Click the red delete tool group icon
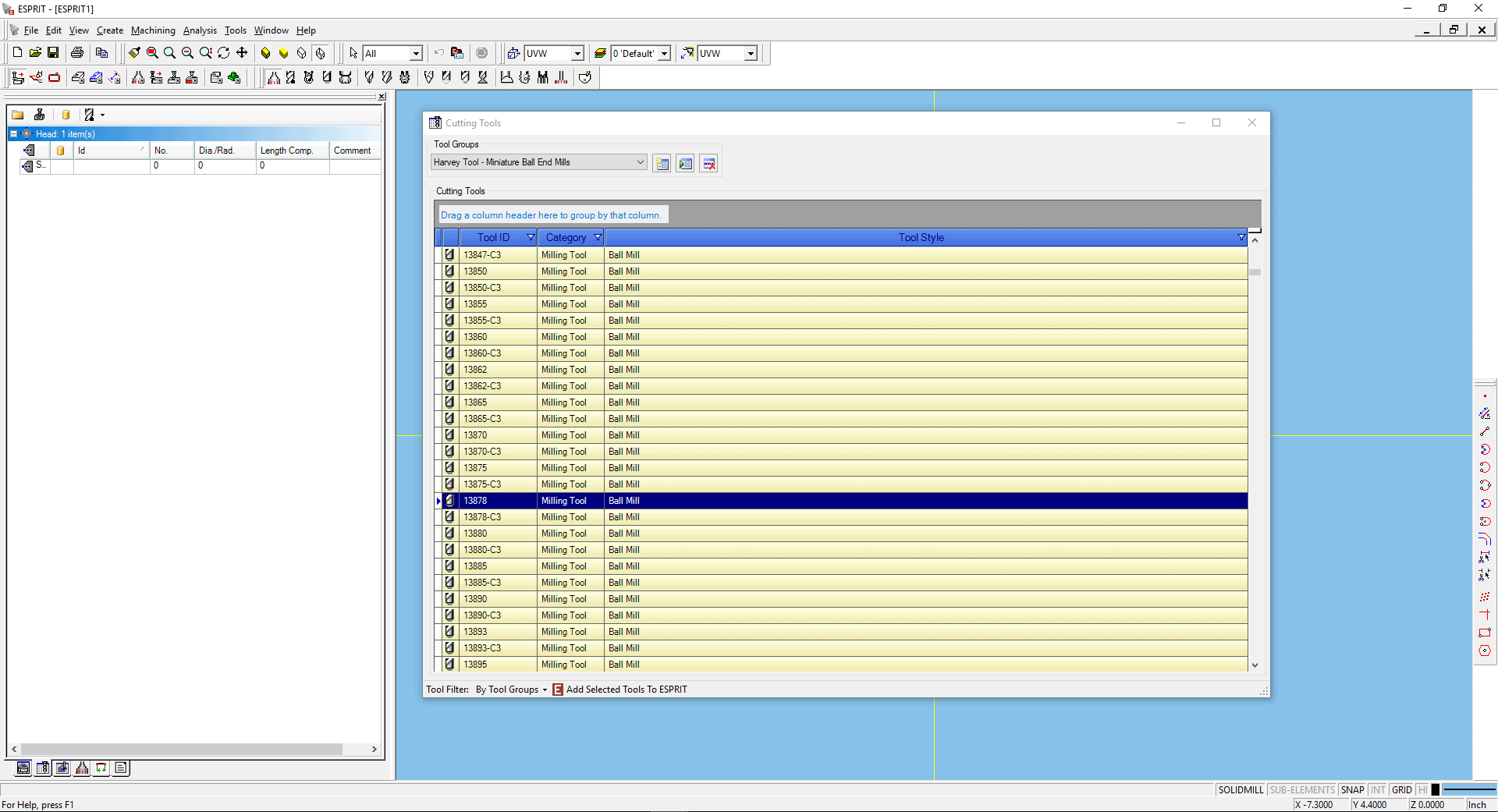 coord(708,164)
